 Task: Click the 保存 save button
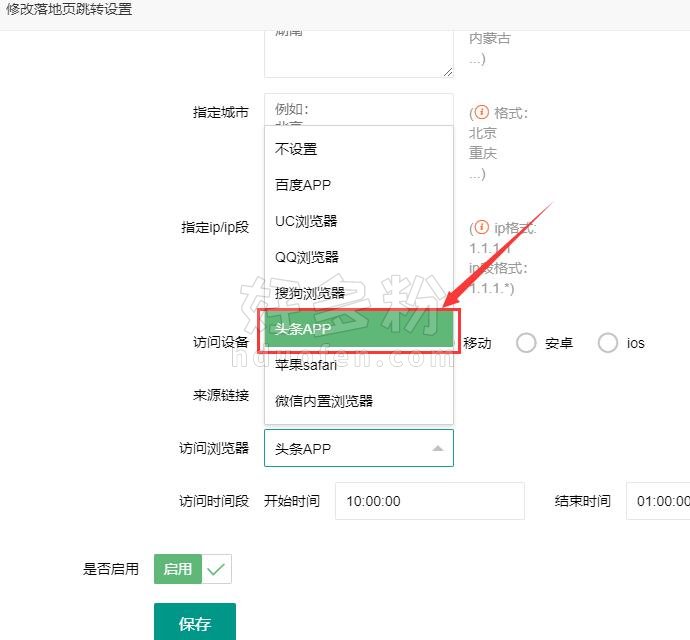pyautogui.click(x=195, y=623)
